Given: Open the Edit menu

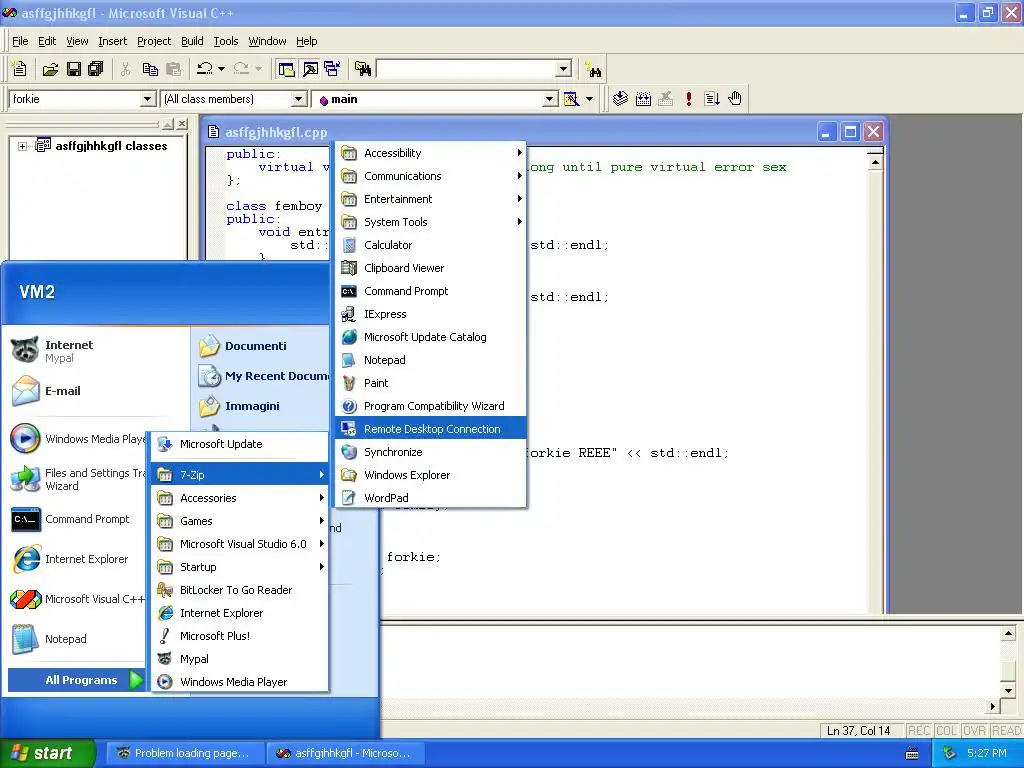Looking at the screenshot, I should [47, 41].
